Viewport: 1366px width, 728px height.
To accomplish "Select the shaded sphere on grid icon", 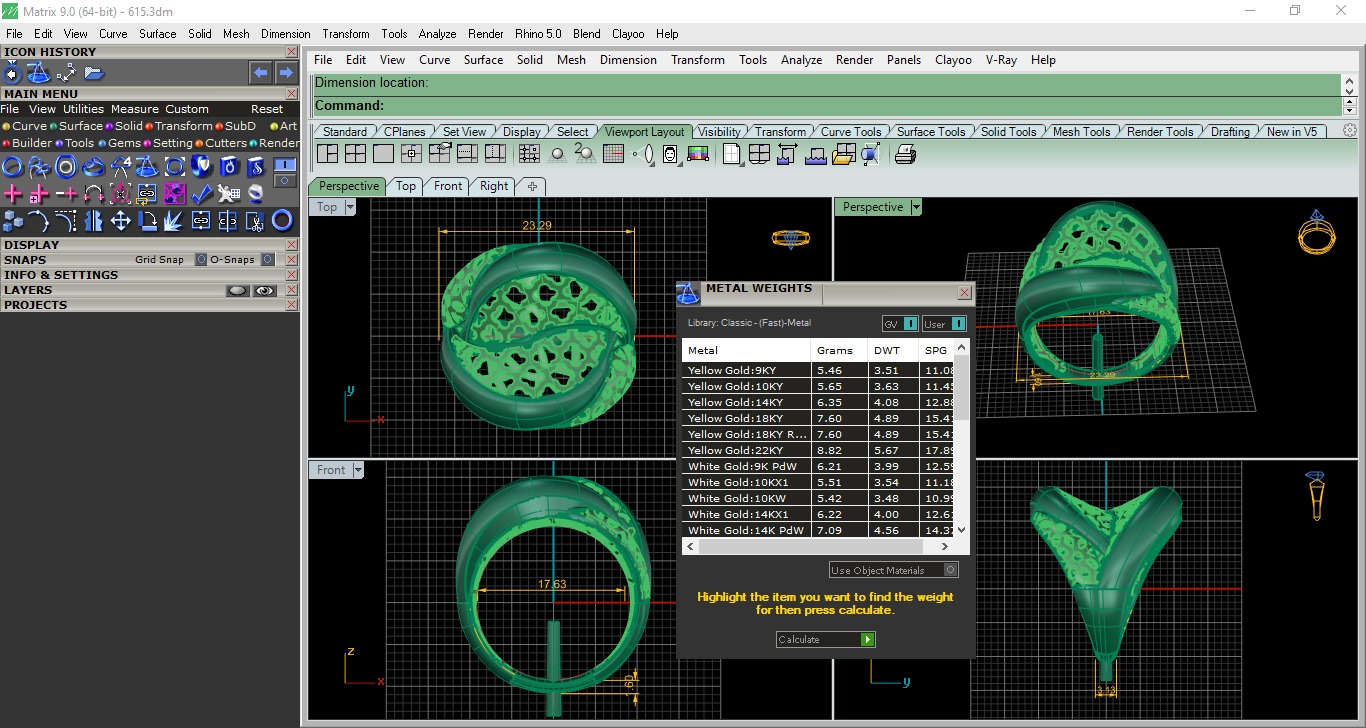I will (558, 154).
